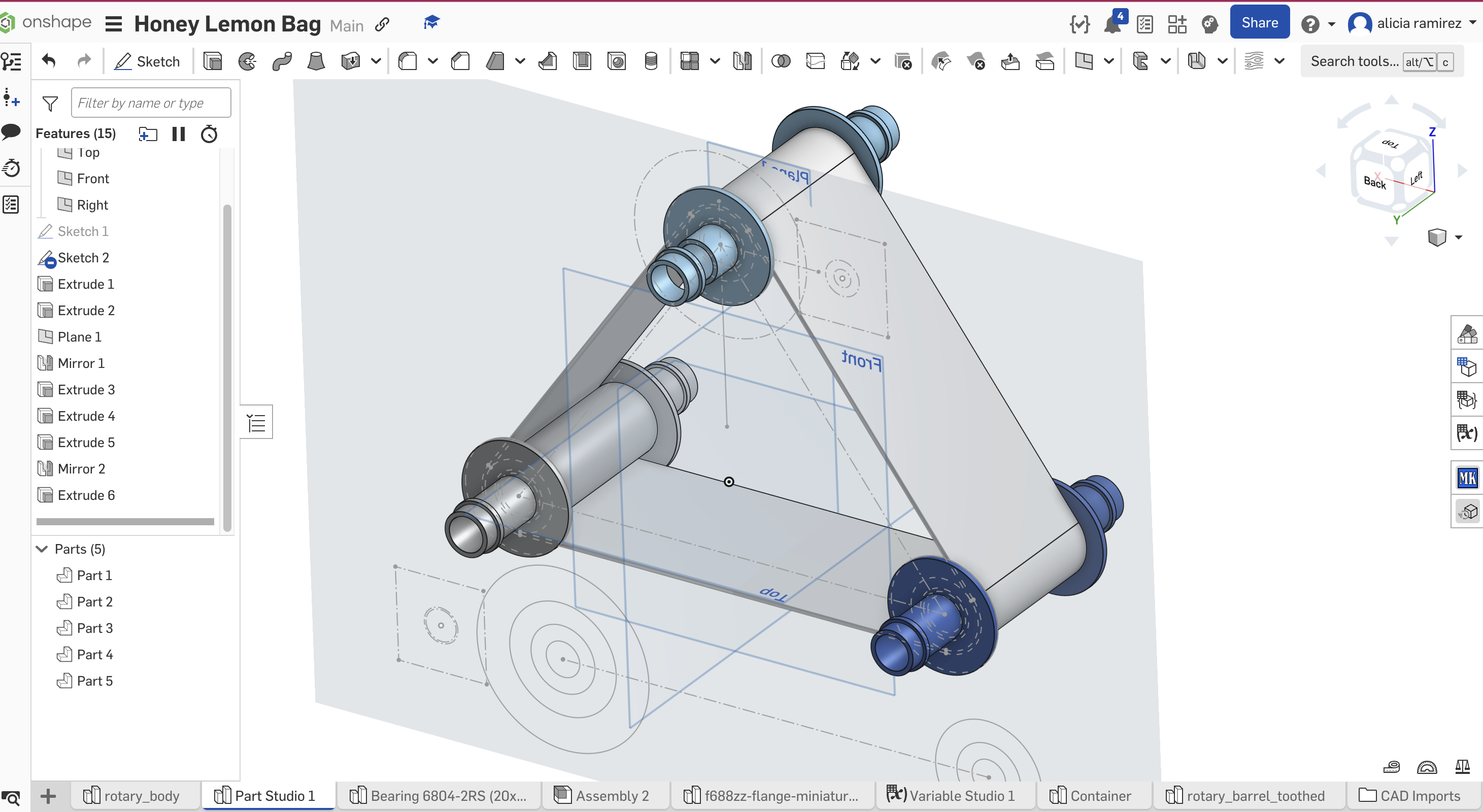
Task: Open the Plane tool dropdown arrow
Action: (1108, 61)
